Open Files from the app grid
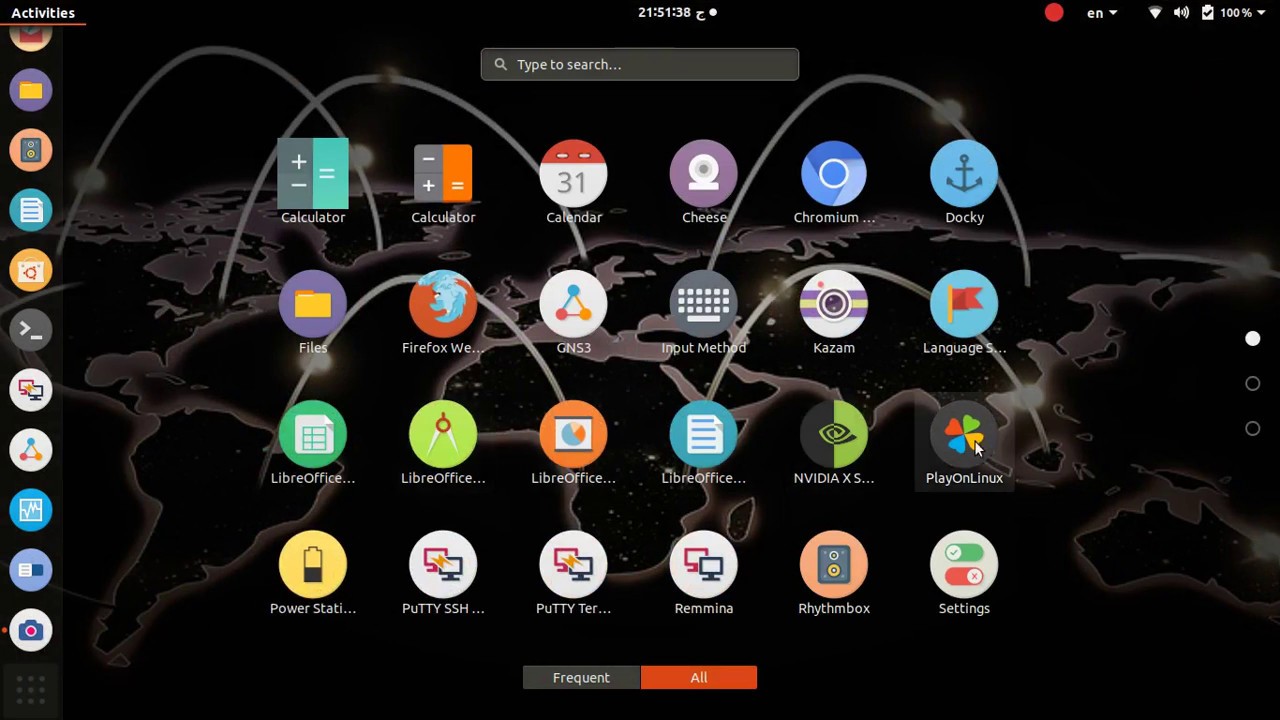The height and width of the screenshot is (720, 1280). point(313,313)
